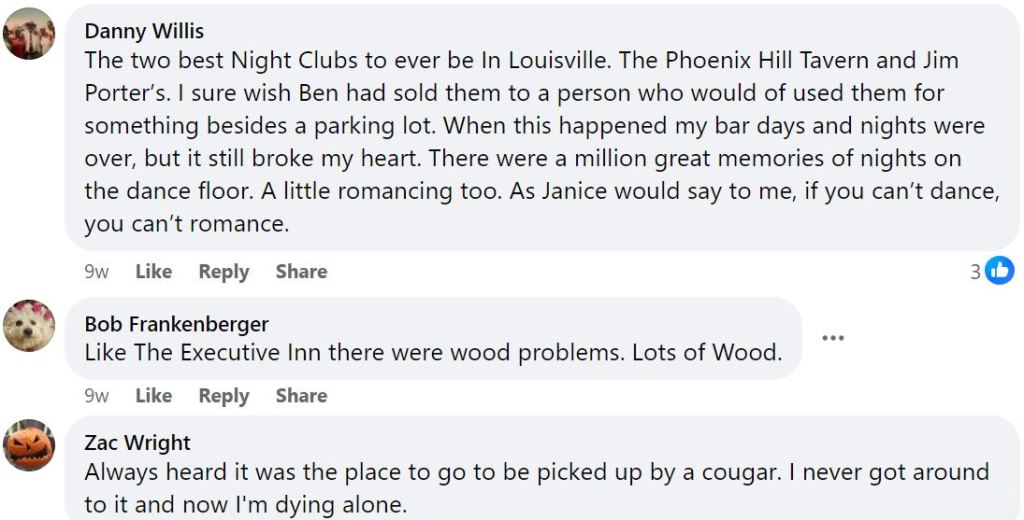Open Bob Frankenberger's profile name link
1024x520 pixels.
(176, 324)
